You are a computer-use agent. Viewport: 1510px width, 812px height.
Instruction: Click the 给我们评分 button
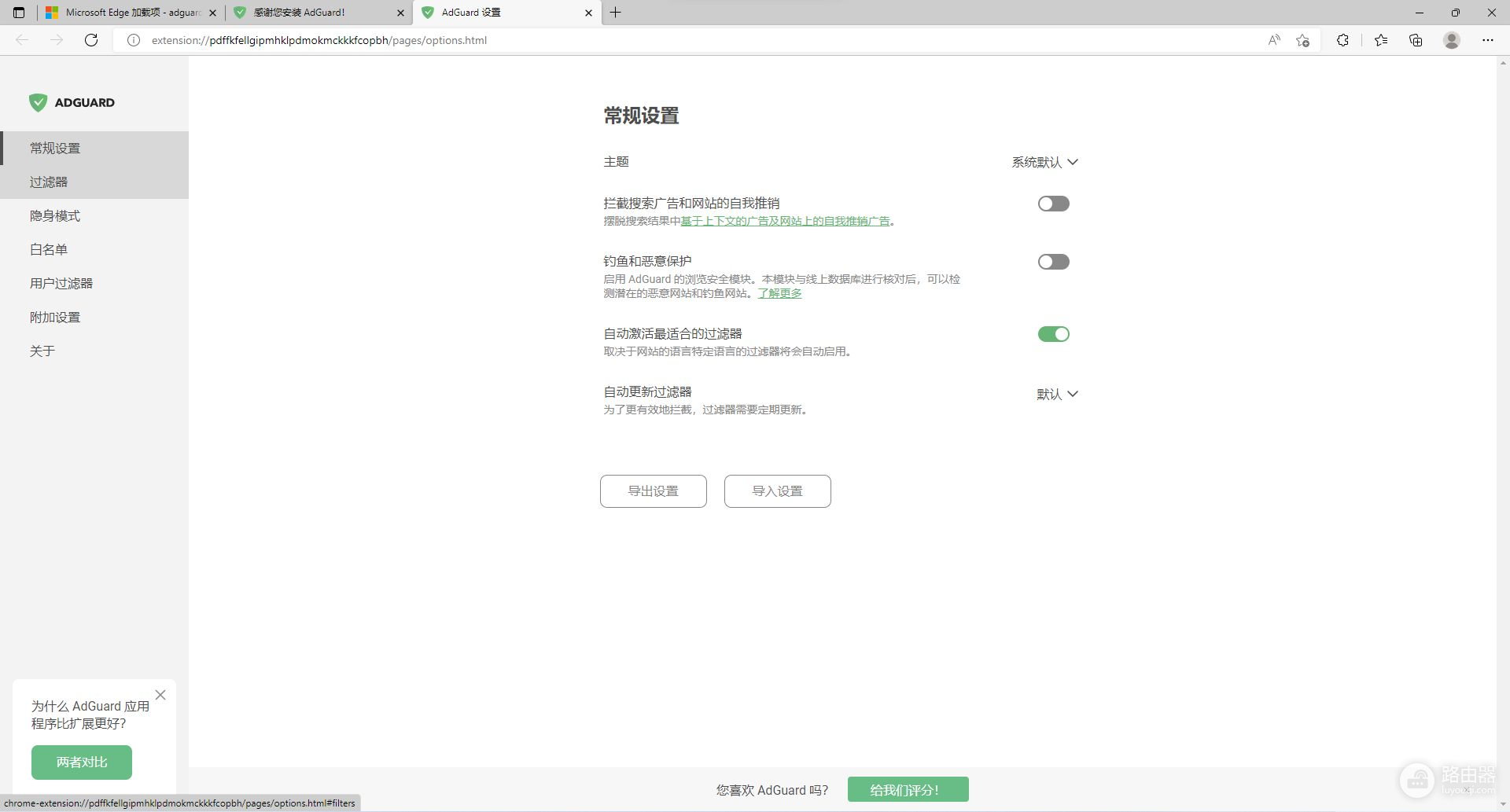(908, 789)
